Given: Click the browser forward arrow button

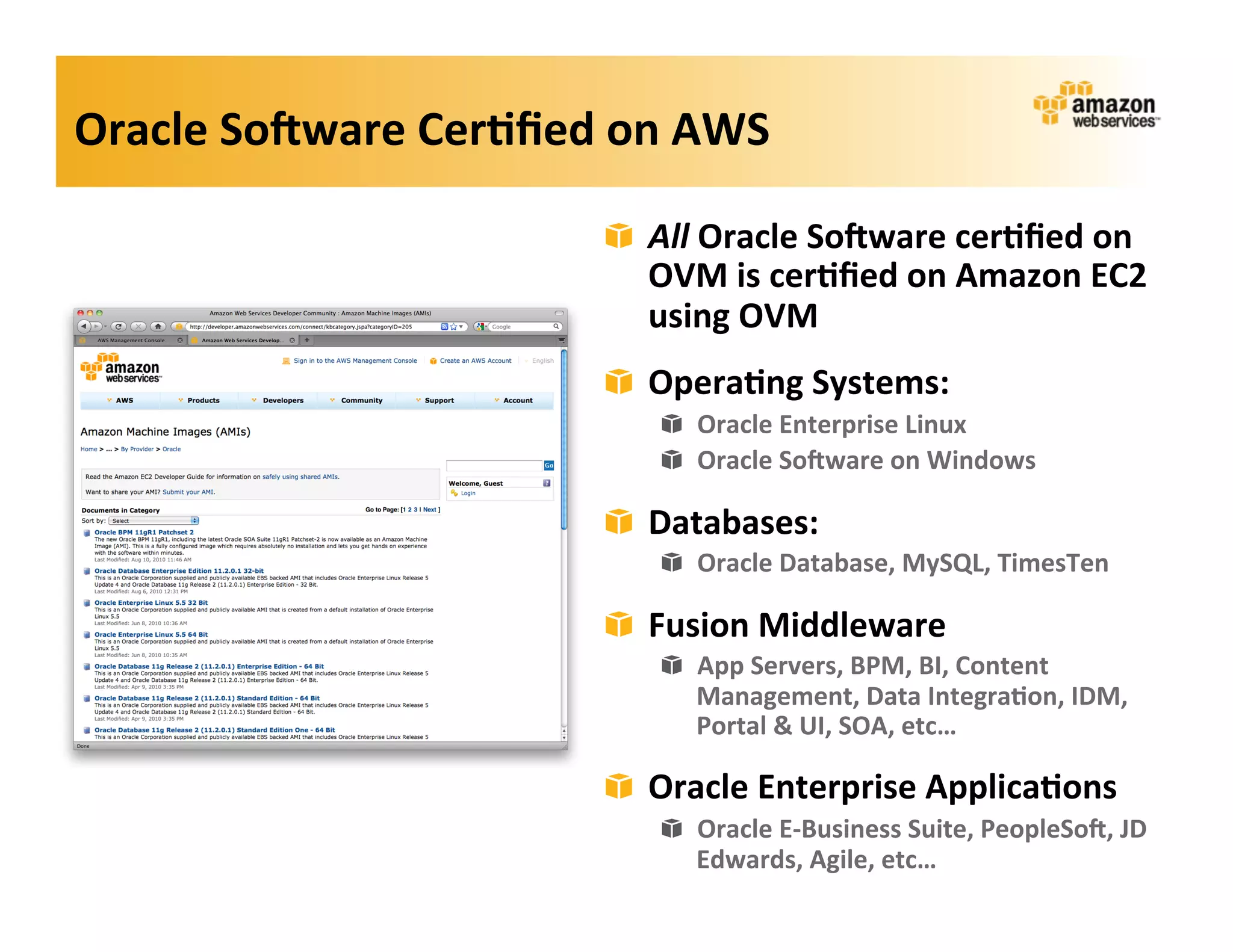Looking at the screenshot, I should click(96, 326).
